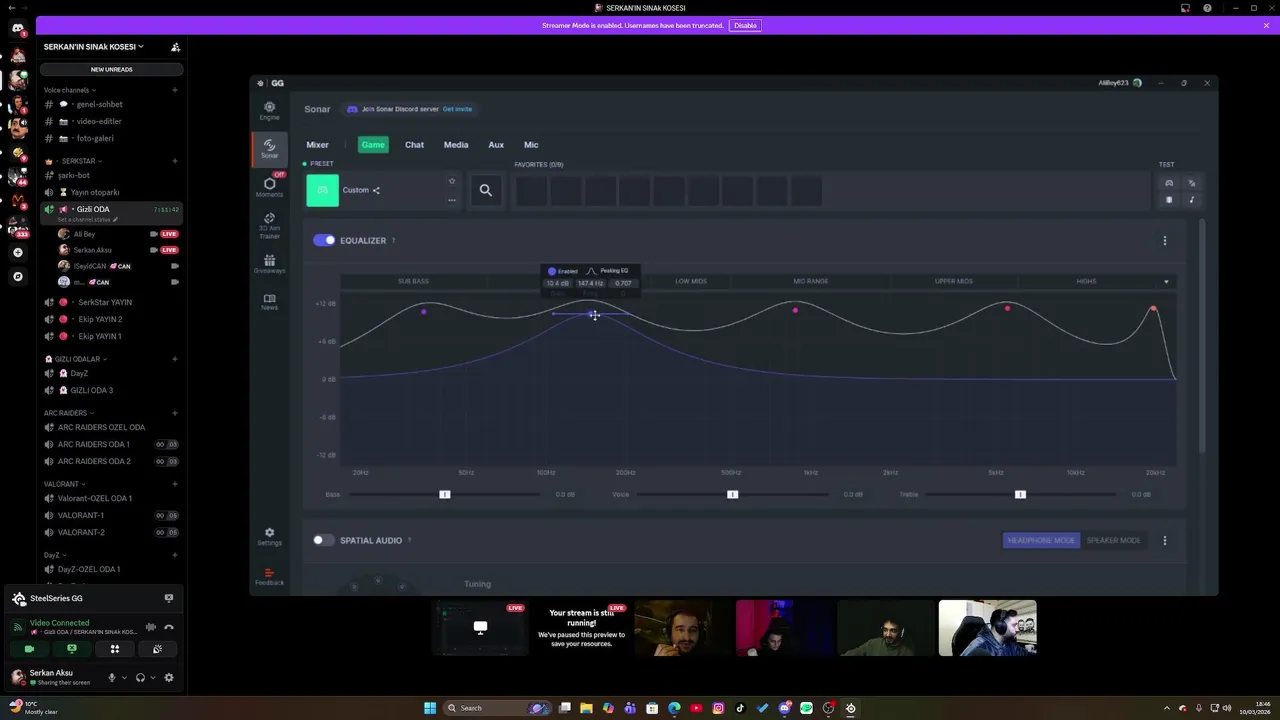Click the 1kHz equalizer band point
1280x720 pixels.
click(x=795, y=310)
